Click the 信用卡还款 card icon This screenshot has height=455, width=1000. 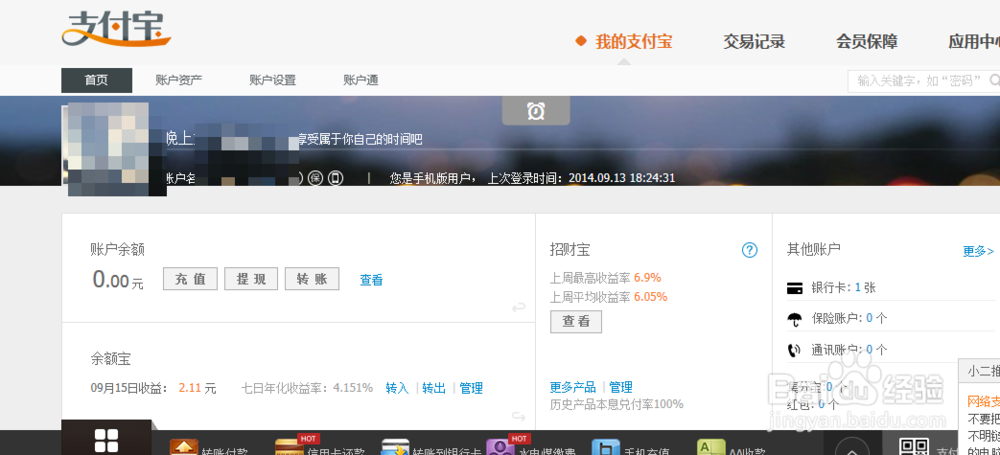tap(289, 448)
